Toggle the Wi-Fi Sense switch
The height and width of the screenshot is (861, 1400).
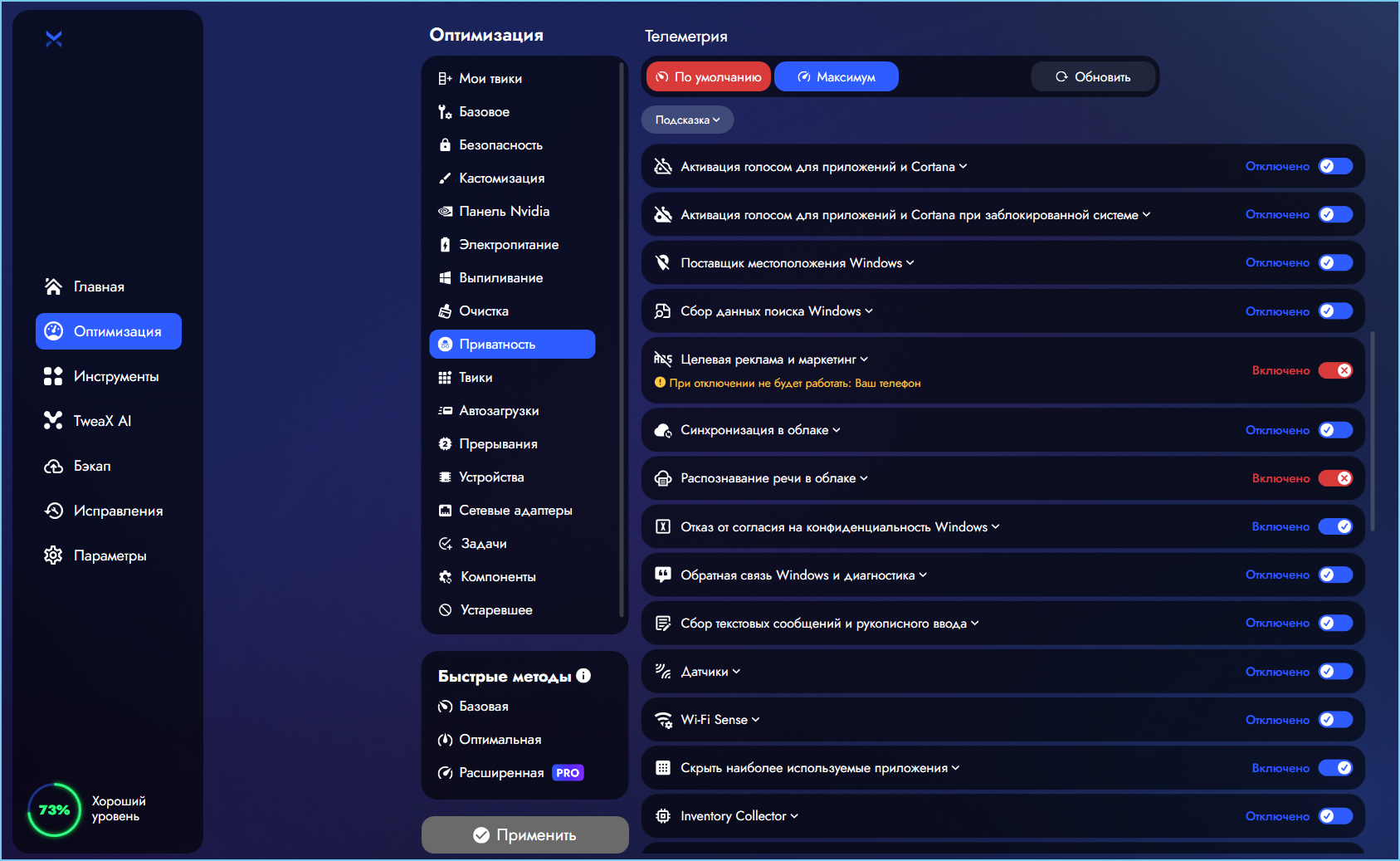point(1335,720)
